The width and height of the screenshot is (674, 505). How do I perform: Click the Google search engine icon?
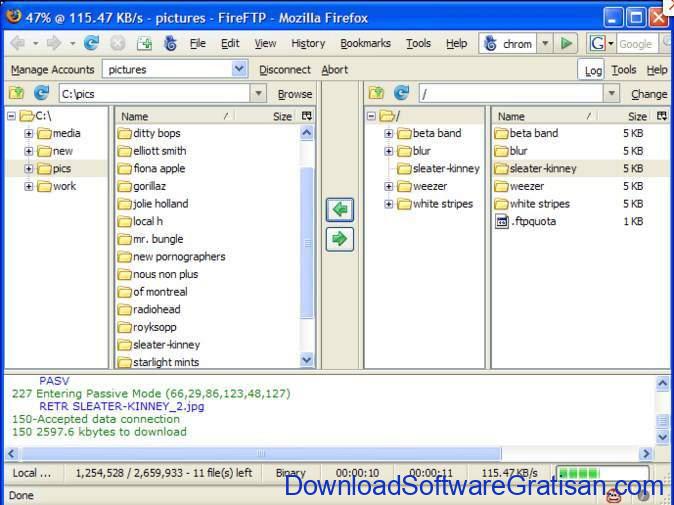point(597,43)
